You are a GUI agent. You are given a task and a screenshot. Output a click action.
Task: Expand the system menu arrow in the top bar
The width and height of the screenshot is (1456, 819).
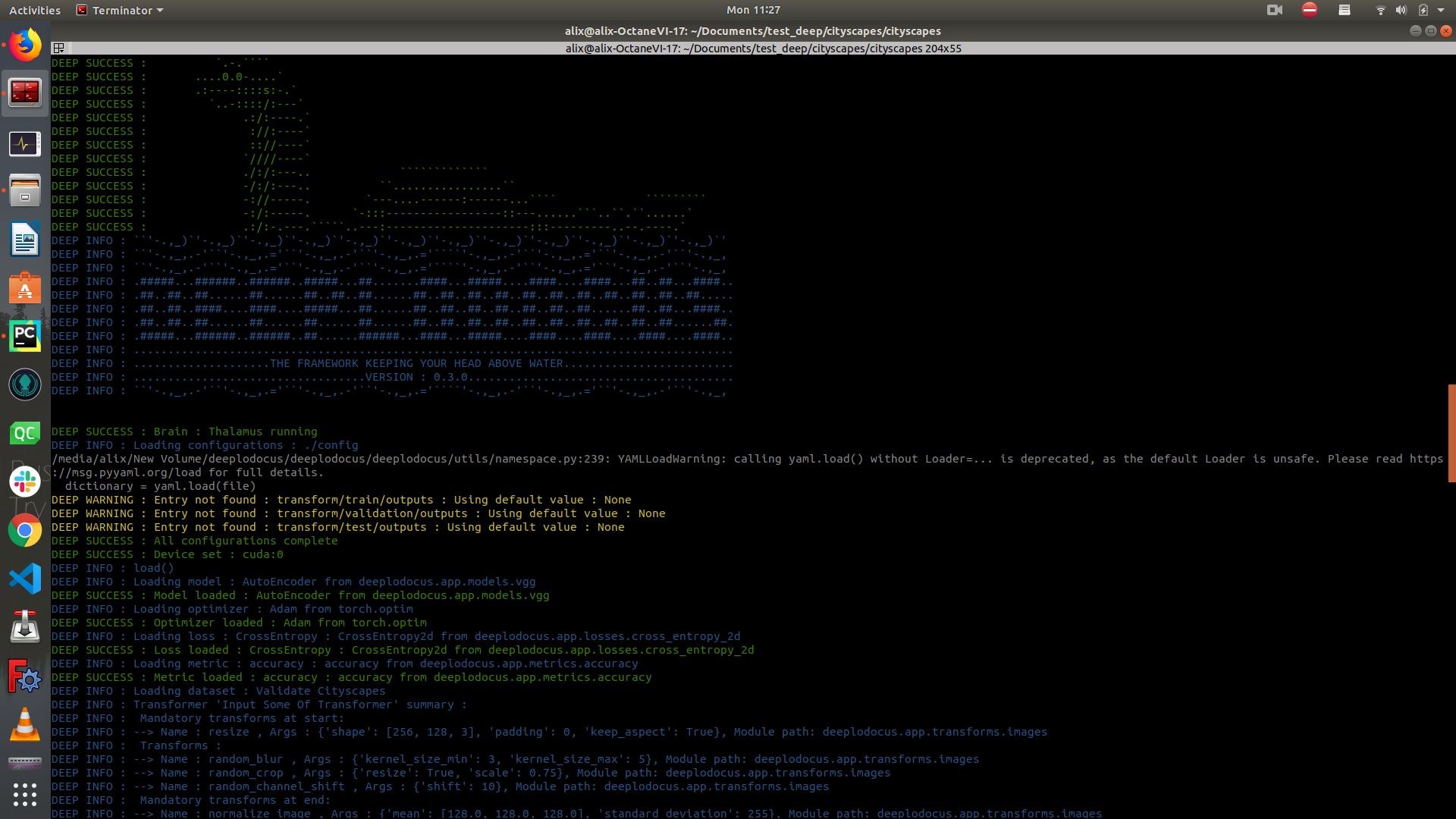[x=1441, y=10]
